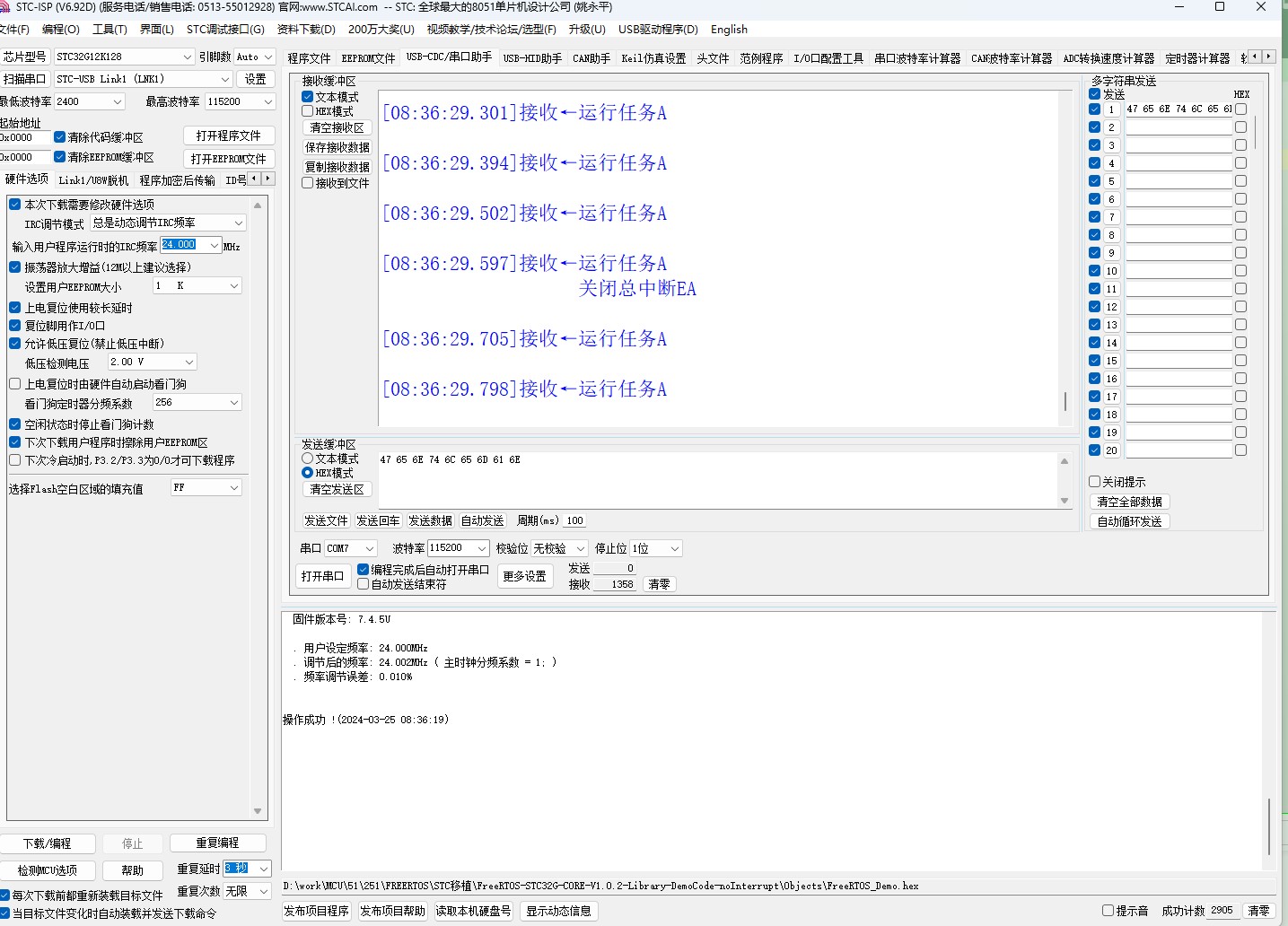
Task: Enable HEX模式 in receive buffer
Action: pyautogui.click(x=308, y=111)
